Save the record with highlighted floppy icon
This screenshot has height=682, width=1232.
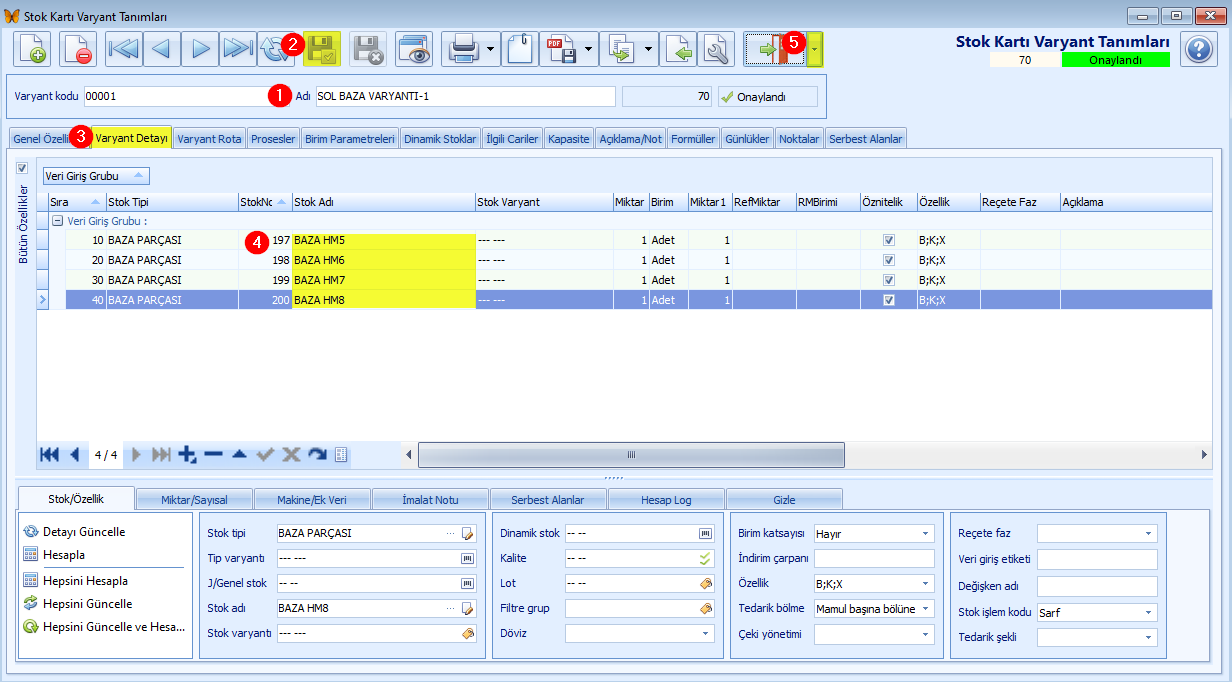pyautogui.click(x=322, y=48)
